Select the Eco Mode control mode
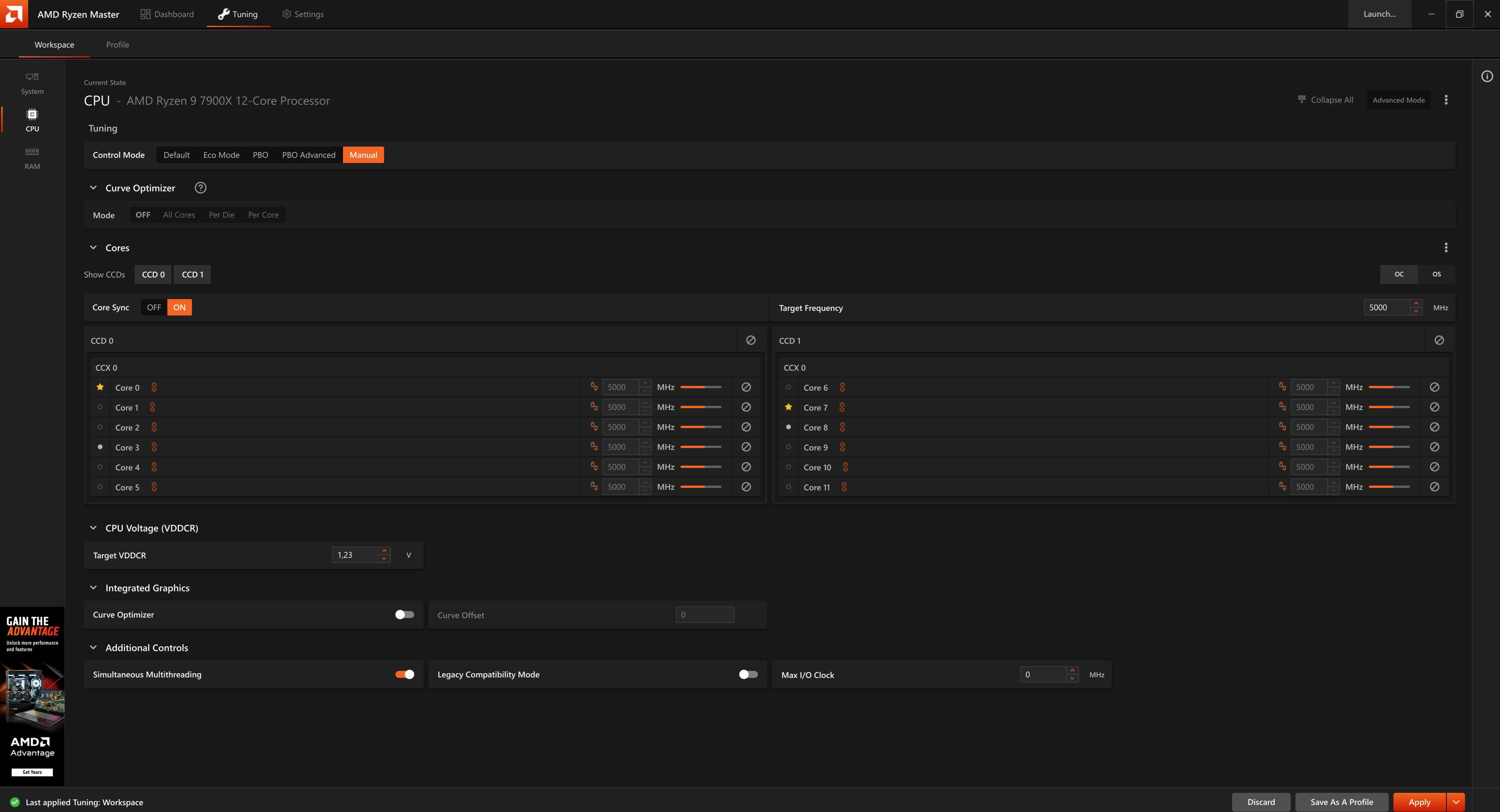1500x812 pixels. click(x=221, y=155)
